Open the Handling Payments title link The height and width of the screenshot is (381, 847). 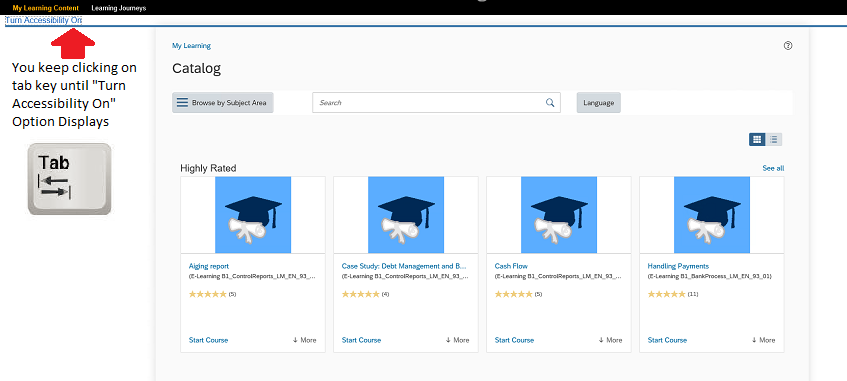pos(678,266)
